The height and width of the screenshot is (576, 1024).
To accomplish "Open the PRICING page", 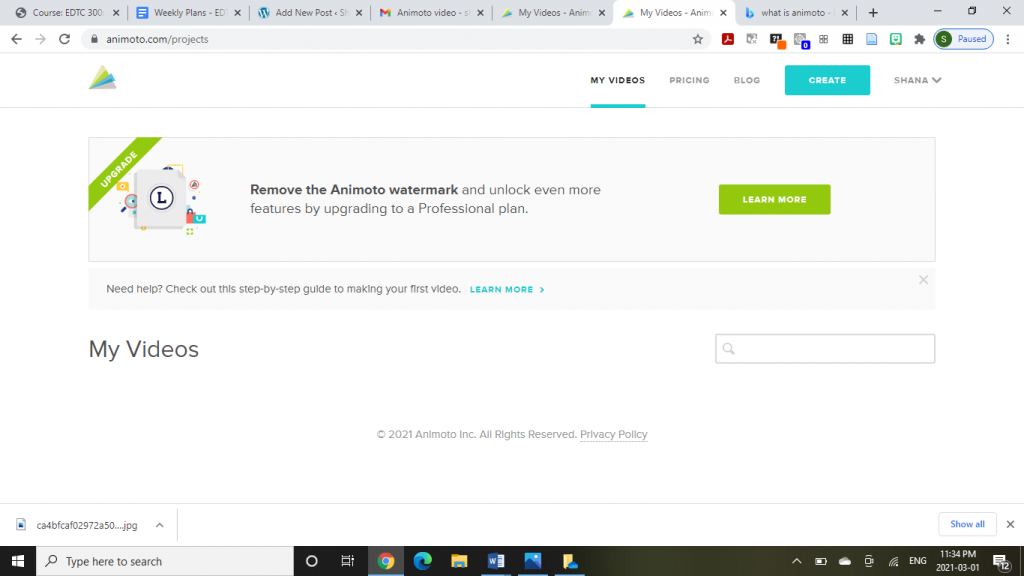I will pyautogui.click(x=689, y=80).
